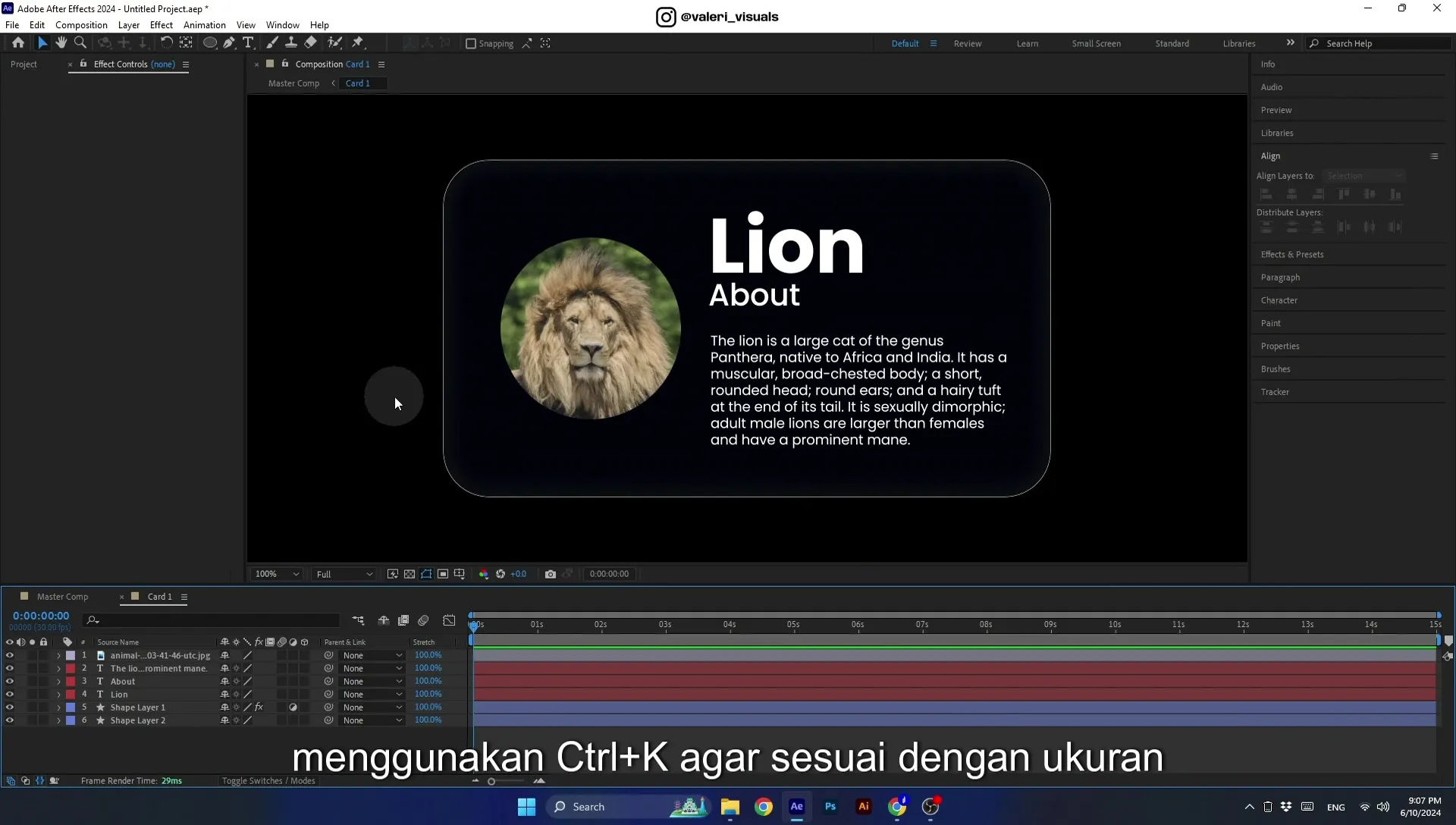Switch to the Project panel tab

tap(24, 64)
